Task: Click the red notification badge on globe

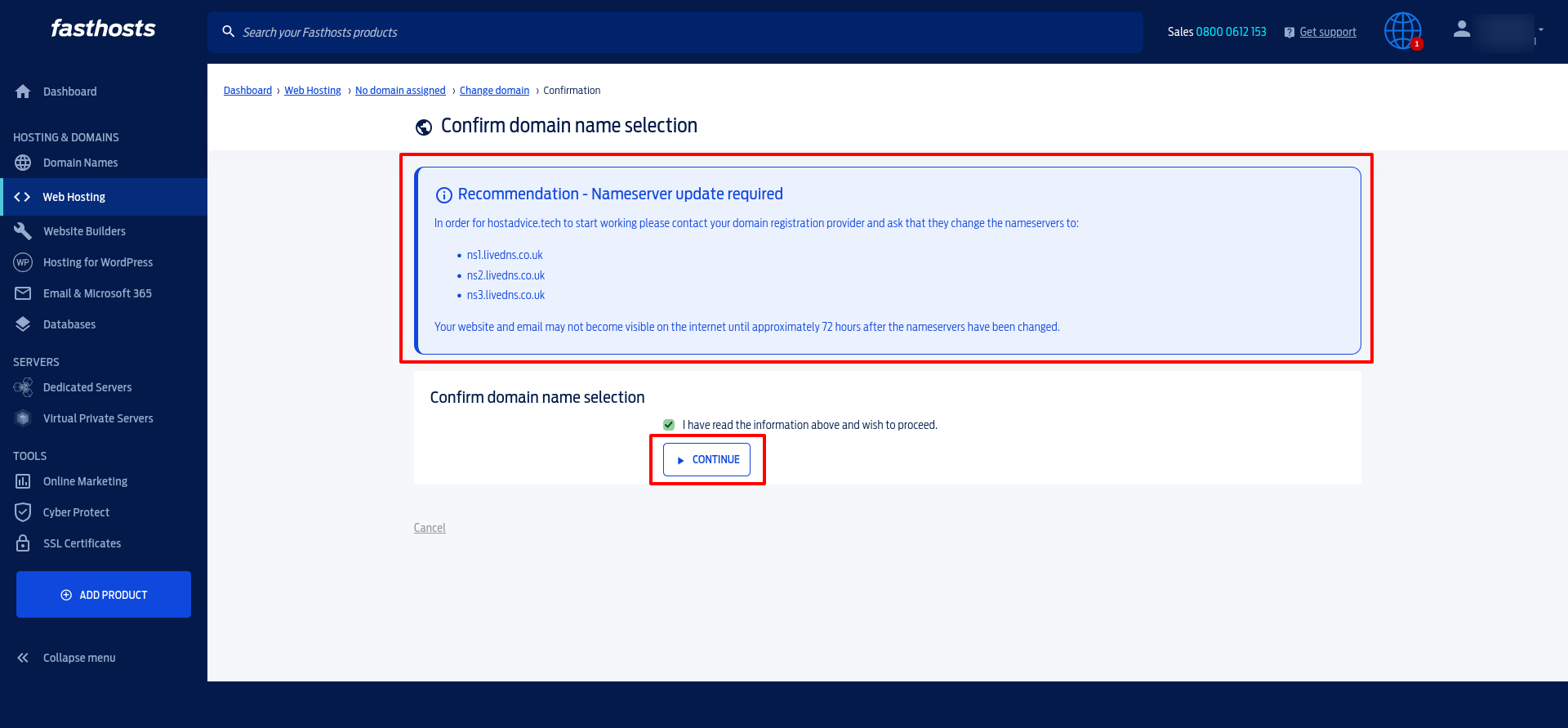Action: pyautogui.click(x=1417, y=44)
